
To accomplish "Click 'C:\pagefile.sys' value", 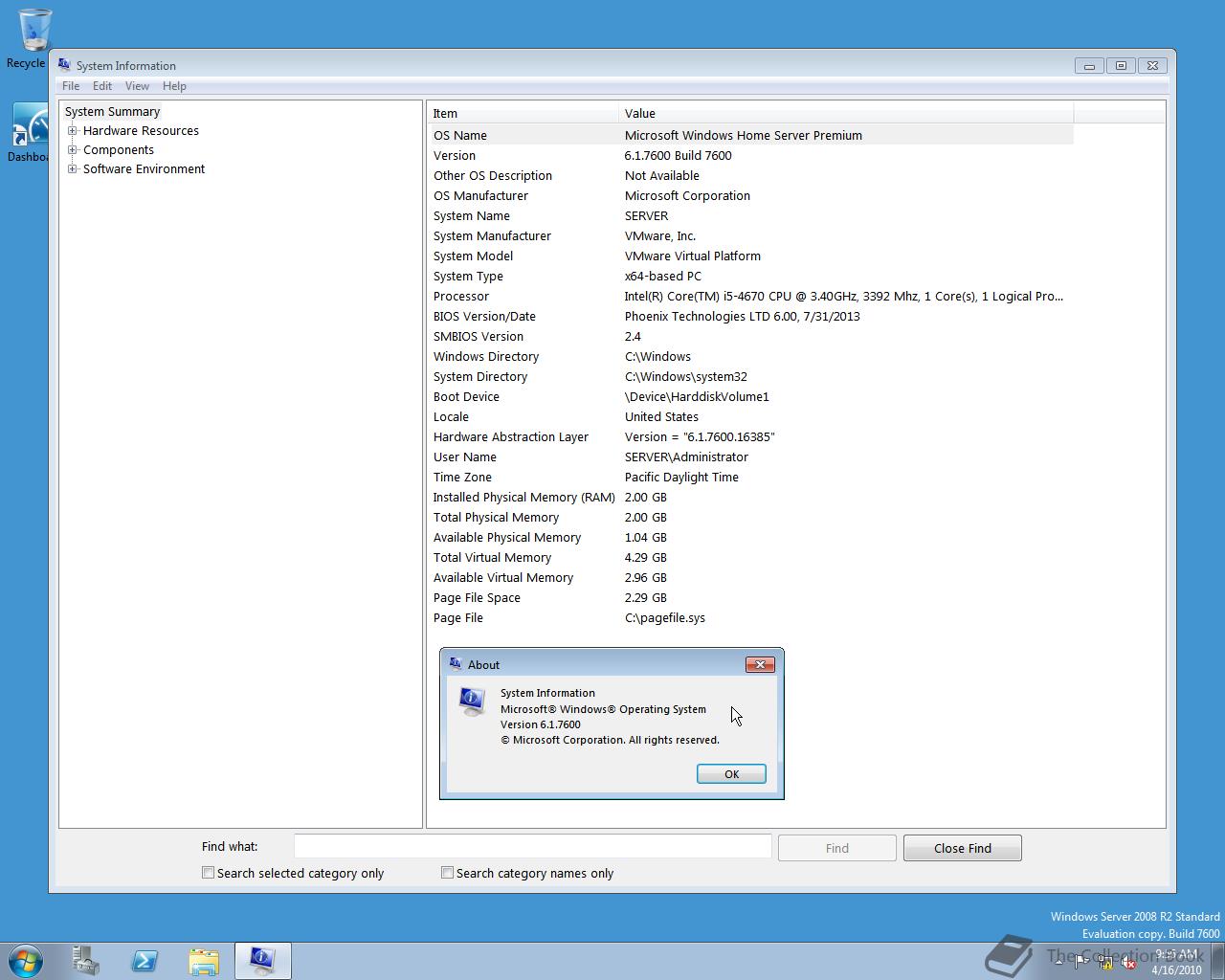I will 665,617.
